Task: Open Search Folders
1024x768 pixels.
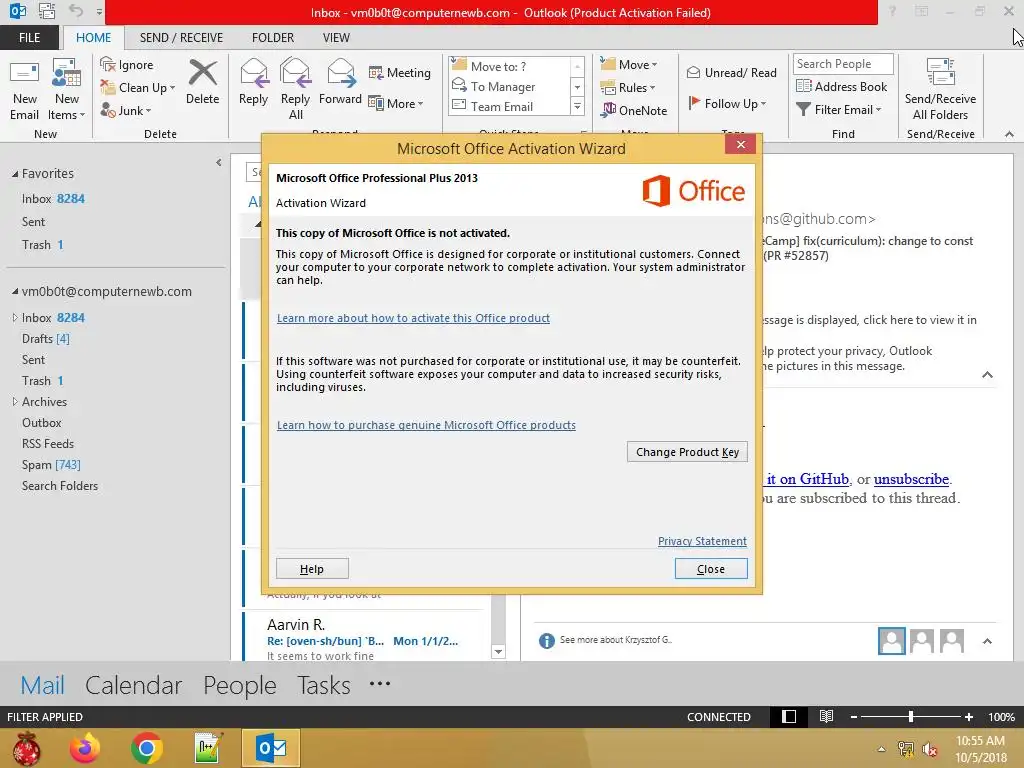Action: [x=60, y=485]
